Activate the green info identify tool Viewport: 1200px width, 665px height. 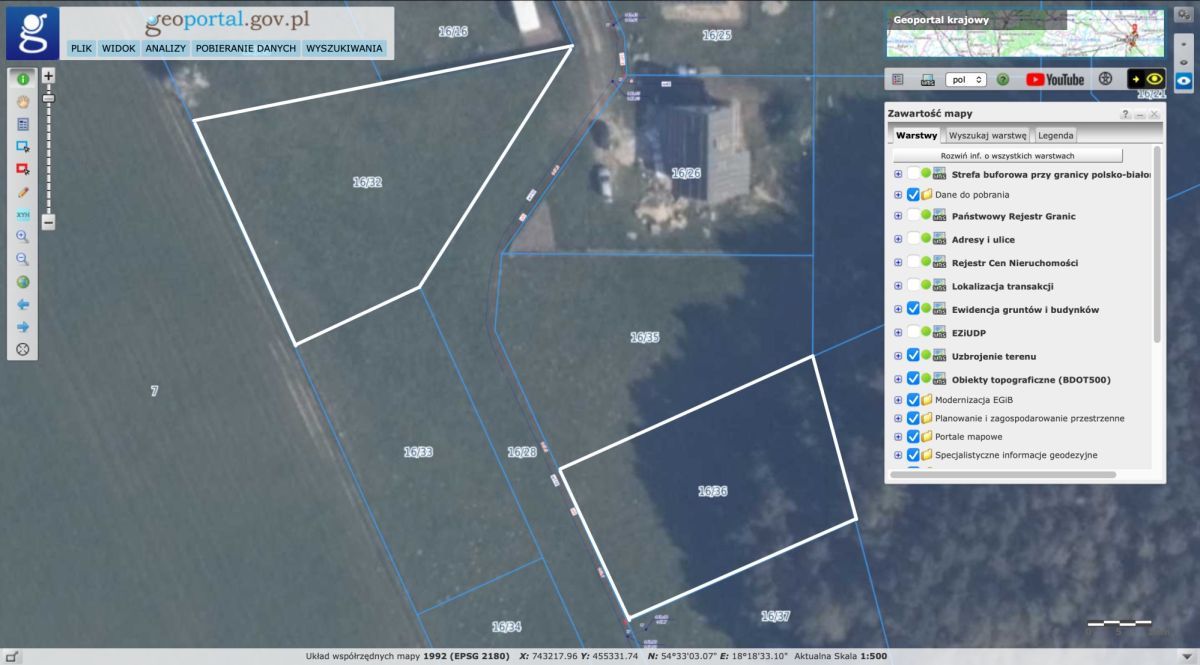(22, 78)
